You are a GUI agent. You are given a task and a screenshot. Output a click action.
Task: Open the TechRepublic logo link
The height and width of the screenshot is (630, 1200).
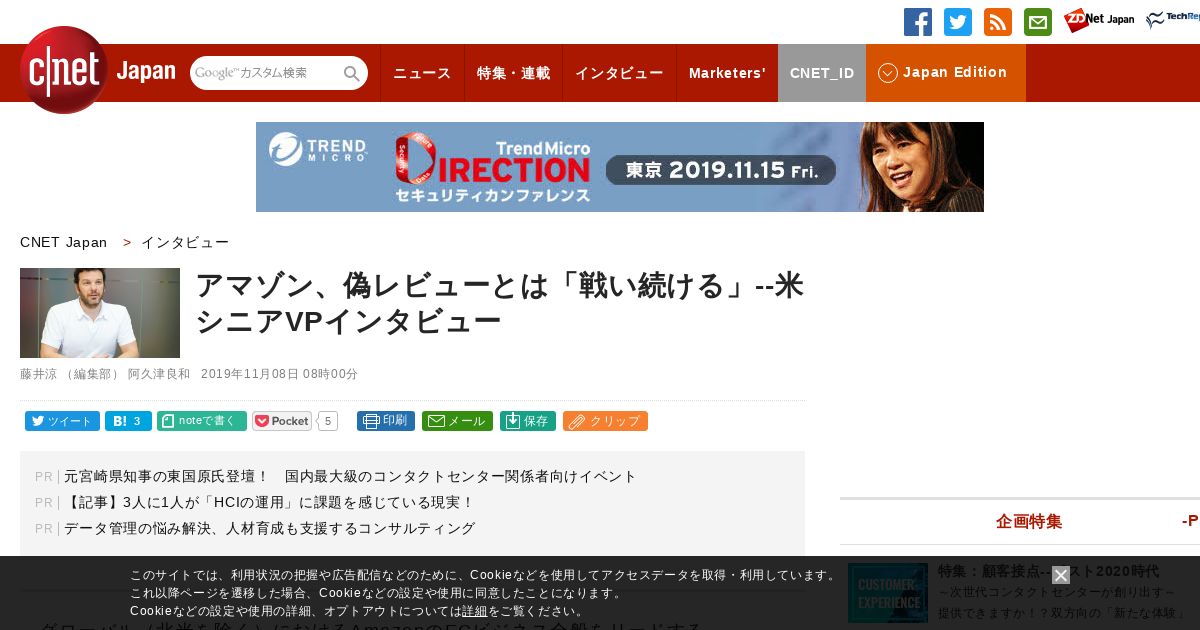(1173, 20)
